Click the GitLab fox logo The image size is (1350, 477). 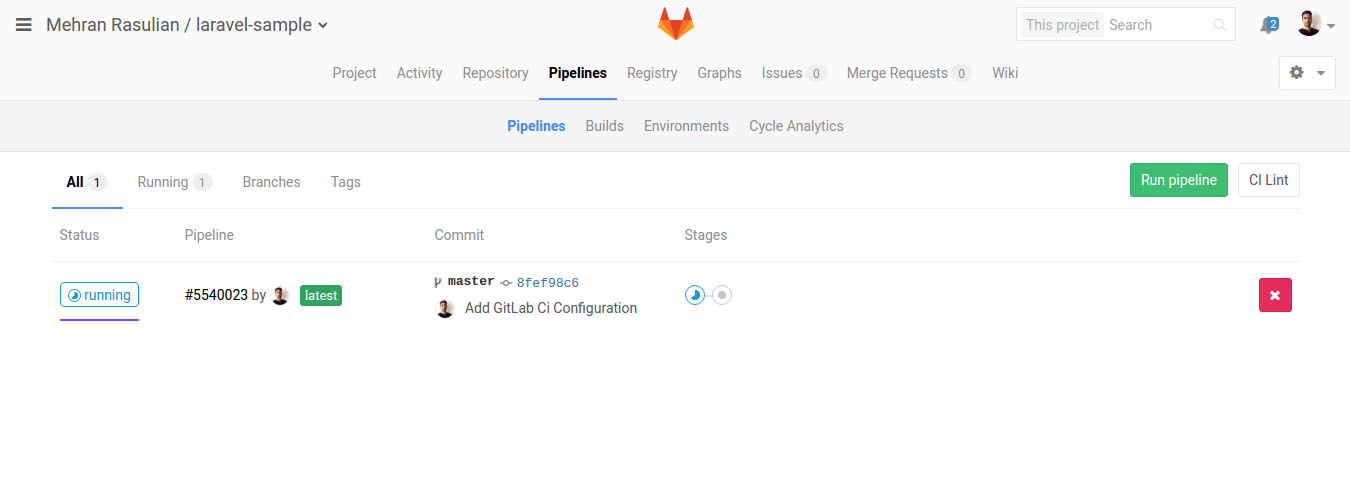(x=675, y=24)
